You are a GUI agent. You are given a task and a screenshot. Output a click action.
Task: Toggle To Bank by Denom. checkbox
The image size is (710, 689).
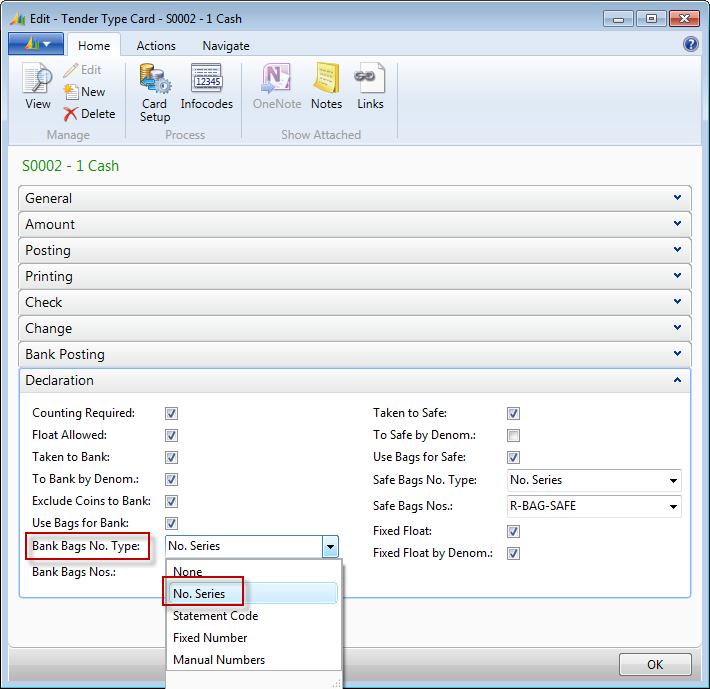[171, 479]
